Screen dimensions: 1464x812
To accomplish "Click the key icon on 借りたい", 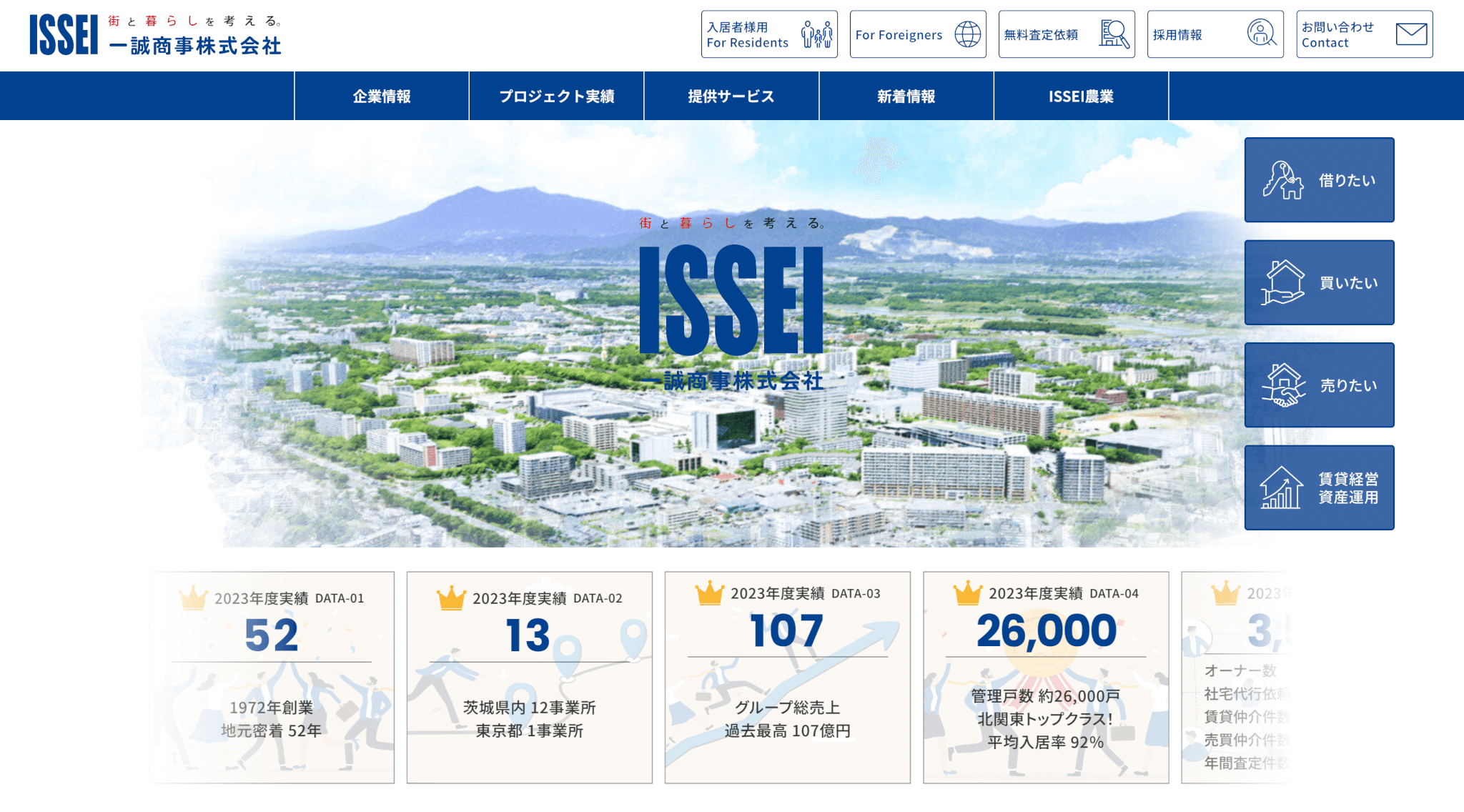I will [x=1282, y=180].
